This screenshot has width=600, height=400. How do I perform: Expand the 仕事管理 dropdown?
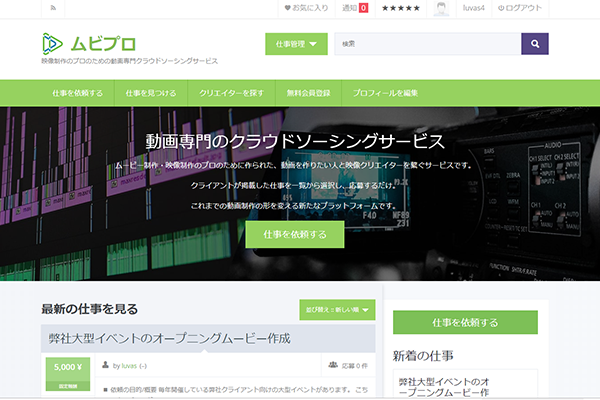296,44
